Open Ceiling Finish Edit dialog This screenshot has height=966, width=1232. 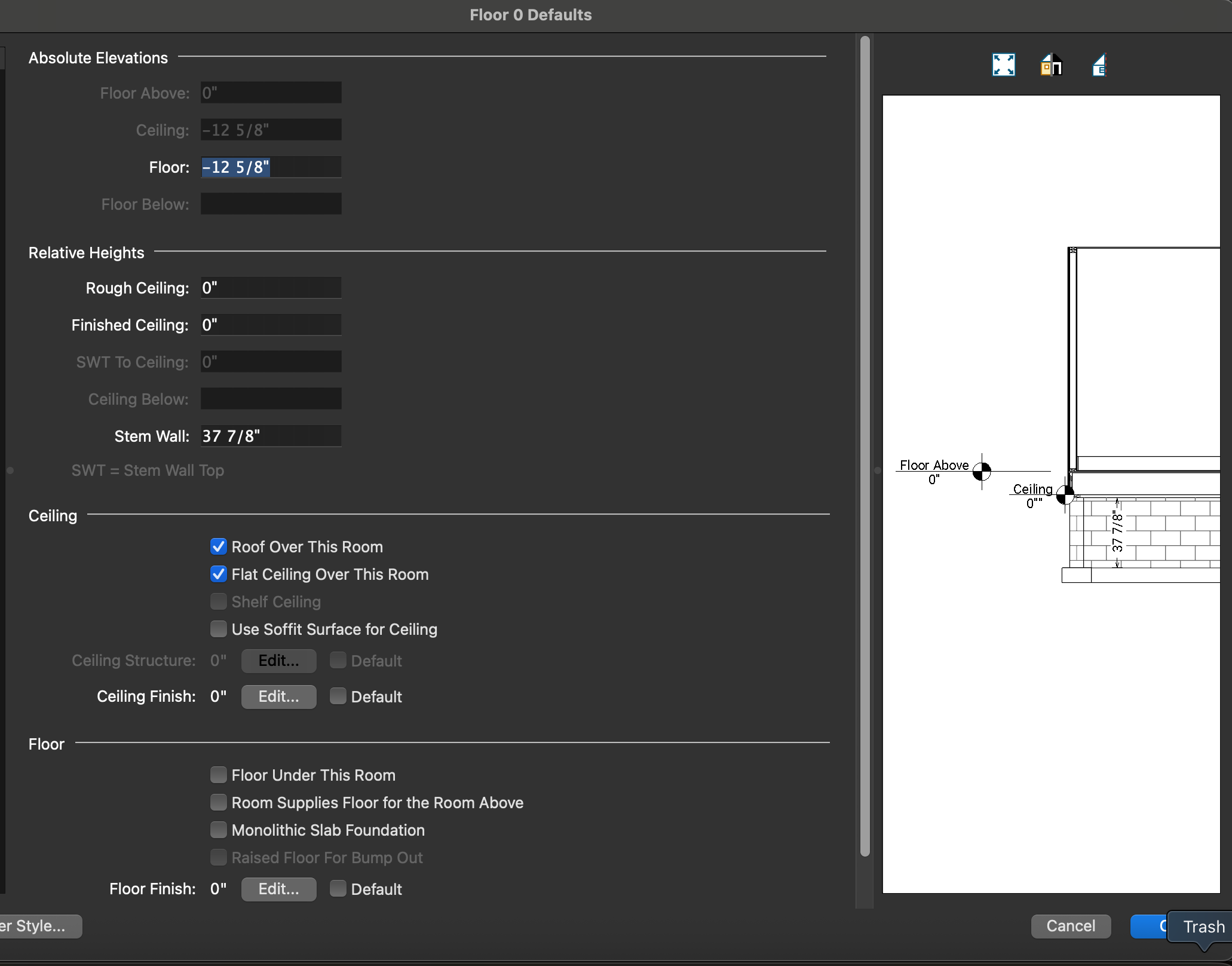tap(278, 696)
